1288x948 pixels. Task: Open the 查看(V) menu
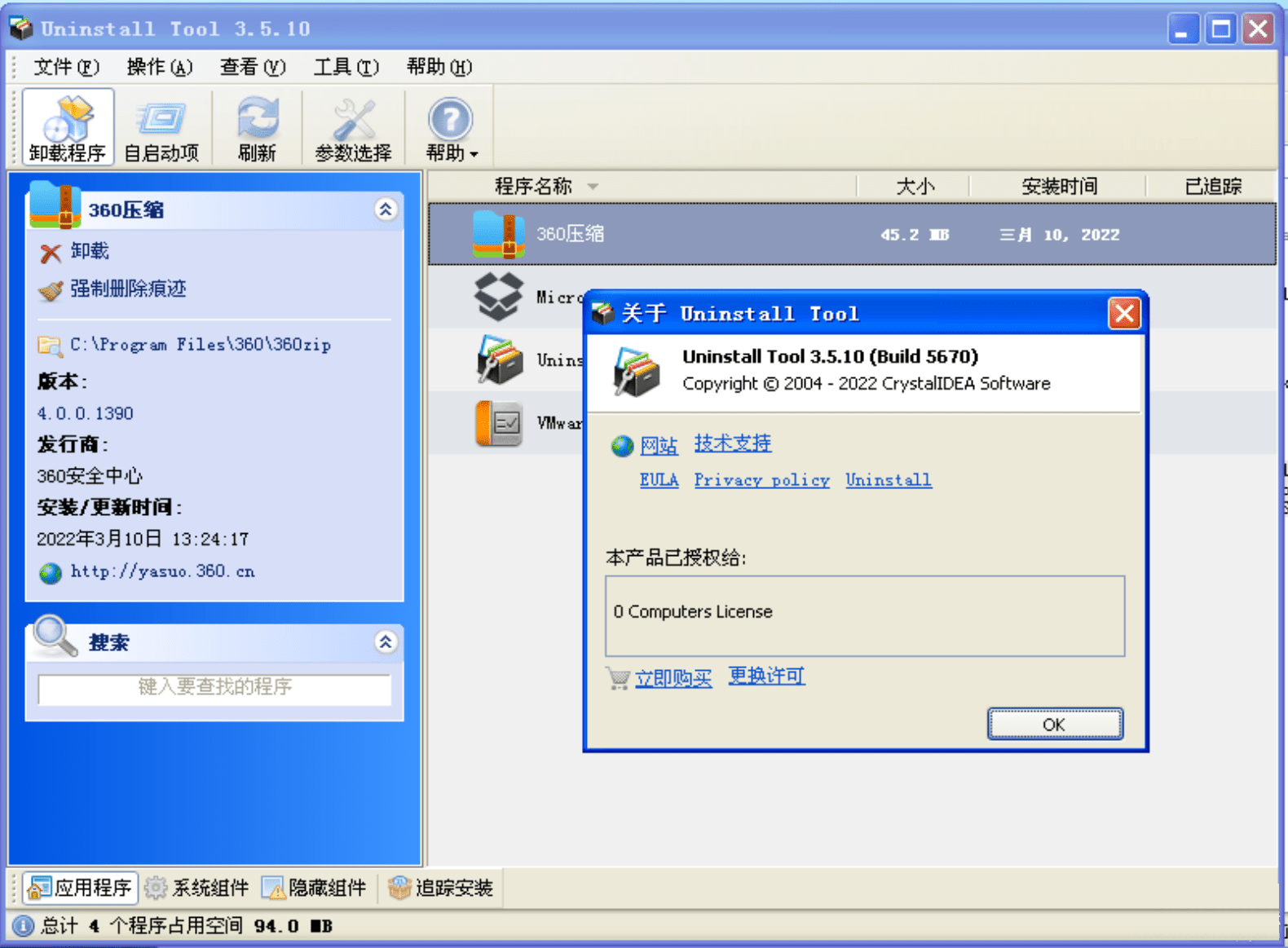253,67
